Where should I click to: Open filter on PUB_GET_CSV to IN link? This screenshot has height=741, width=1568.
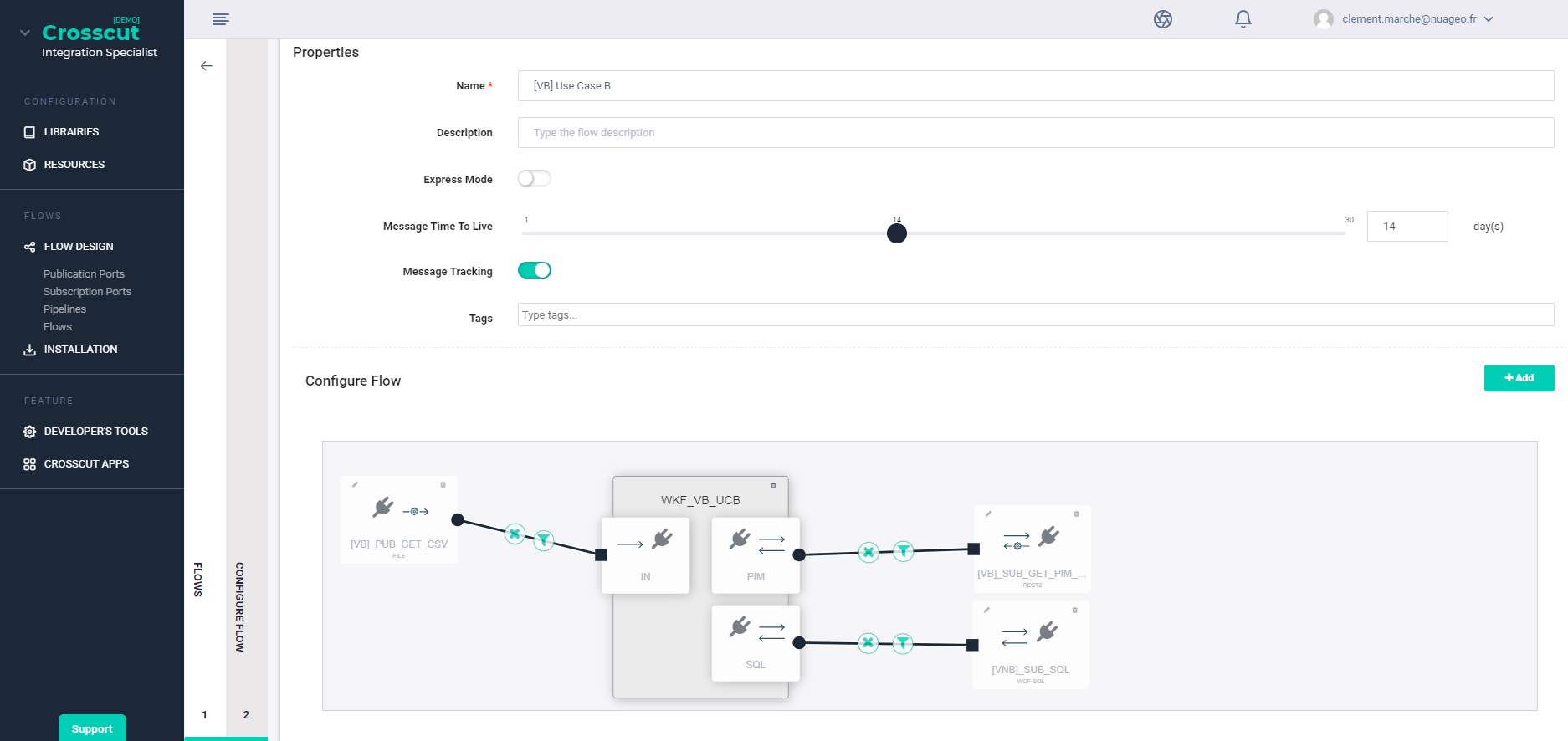click(544, 540)
